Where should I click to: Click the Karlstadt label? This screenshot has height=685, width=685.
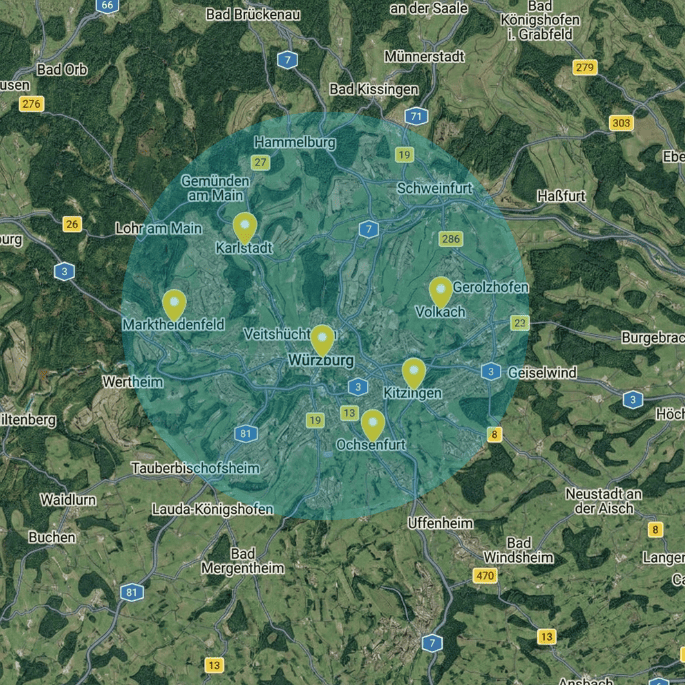tap(244, 248)
